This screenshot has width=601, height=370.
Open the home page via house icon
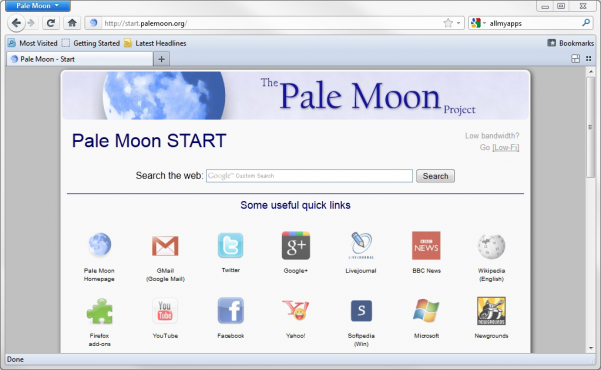[x=72, y=23]
